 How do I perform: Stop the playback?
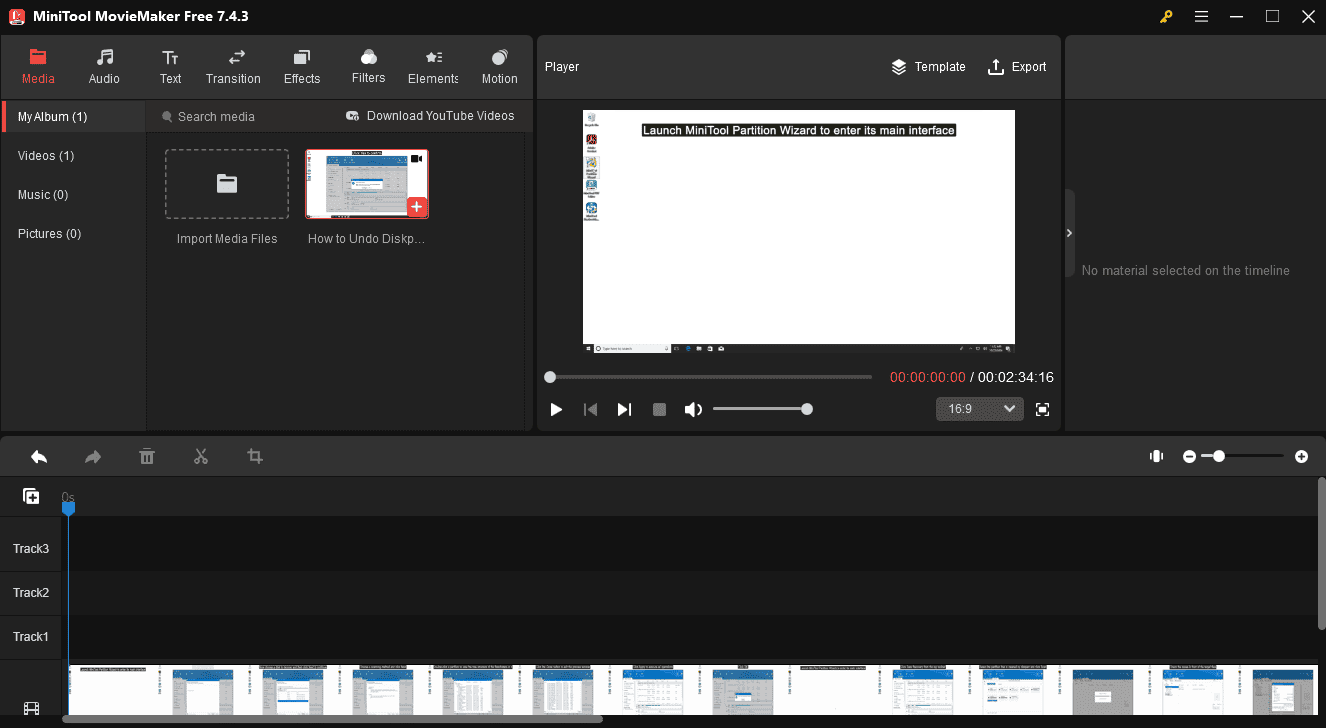tap(659, 409)
